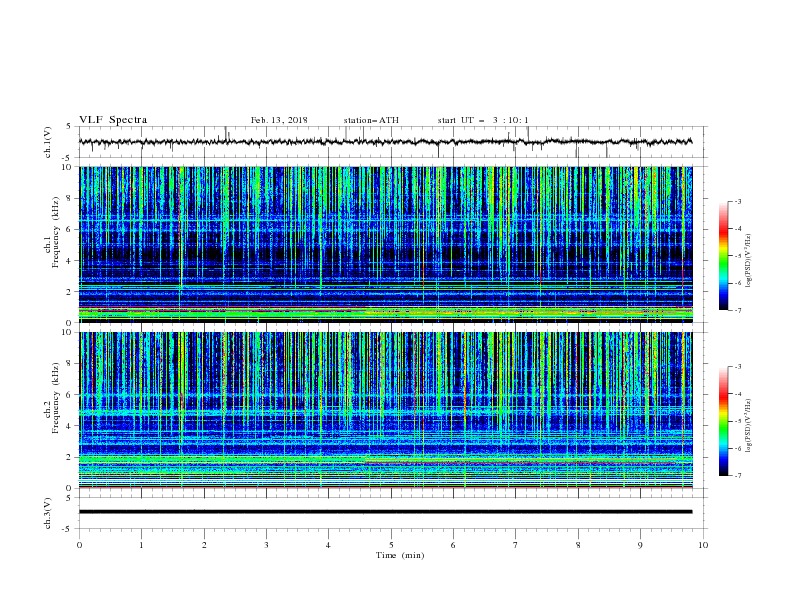792x612 pixels.
Task: Click the "-7" label on ch.1 colorbar
Action: pyautogui.click(x=737, y=310)
